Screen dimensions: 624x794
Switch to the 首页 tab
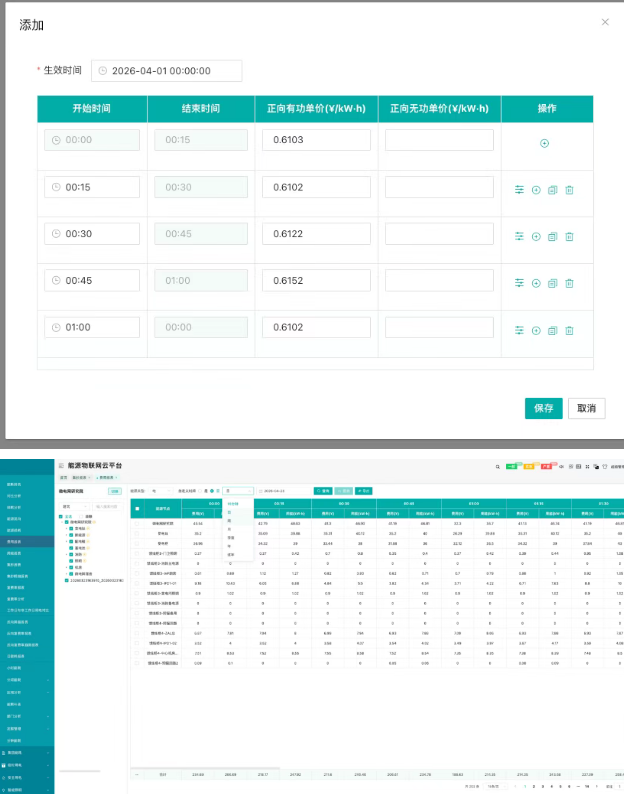point(63,478)
